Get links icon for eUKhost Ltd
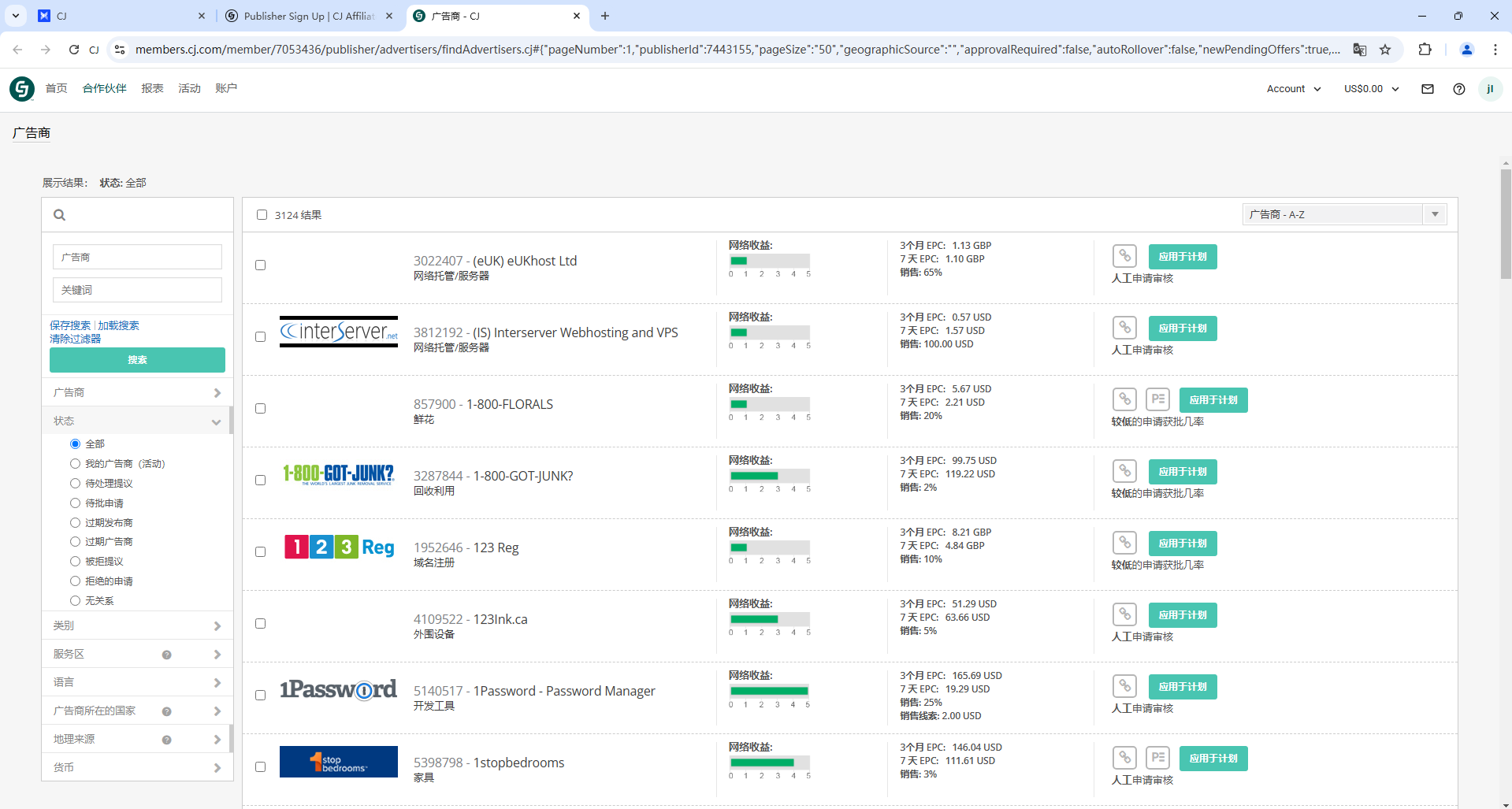Screen dimensions: 1512x809 pos(1124,256)
